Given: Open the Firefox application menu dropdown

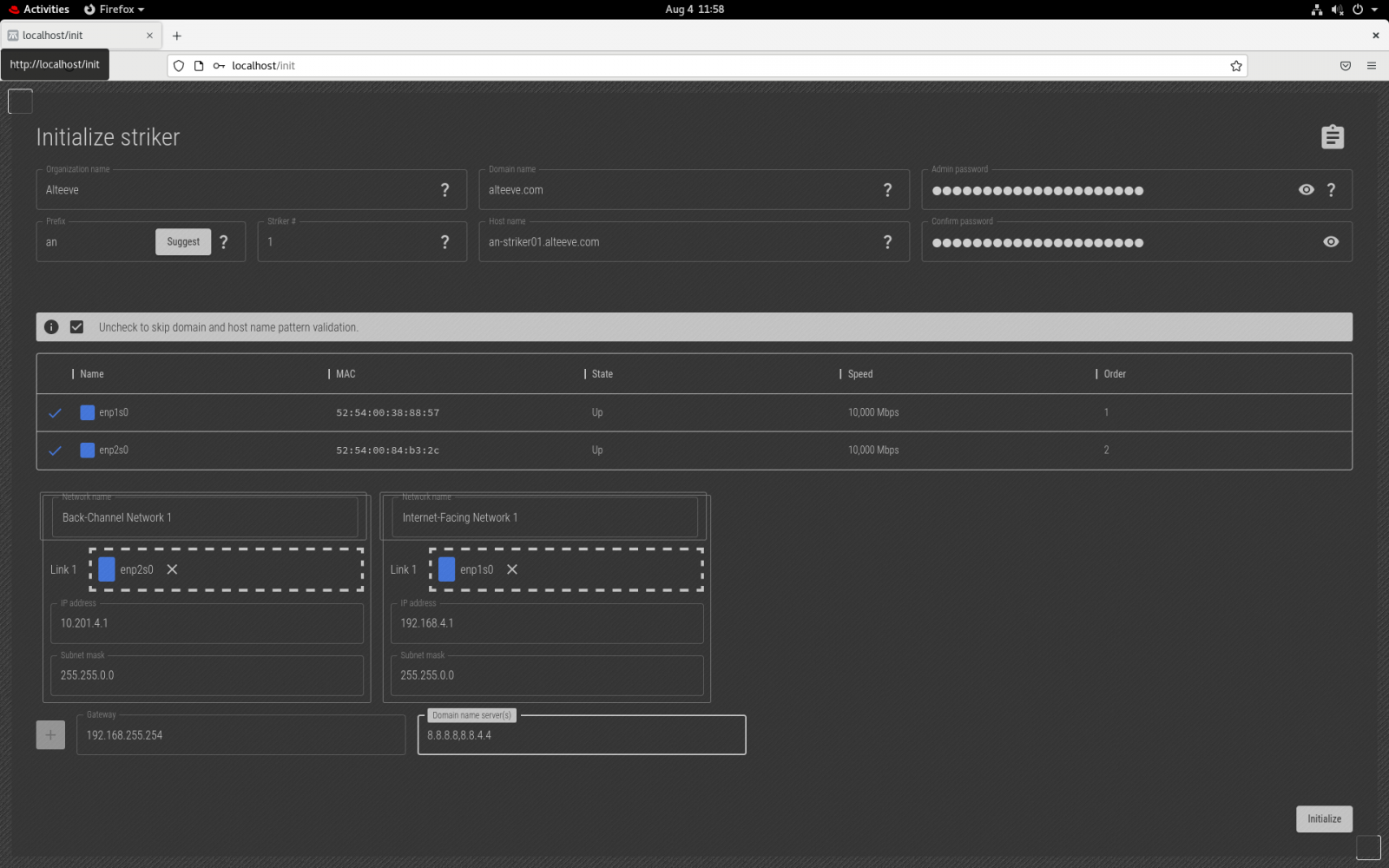Looking at the screenshot, I should tap(115, 10).
